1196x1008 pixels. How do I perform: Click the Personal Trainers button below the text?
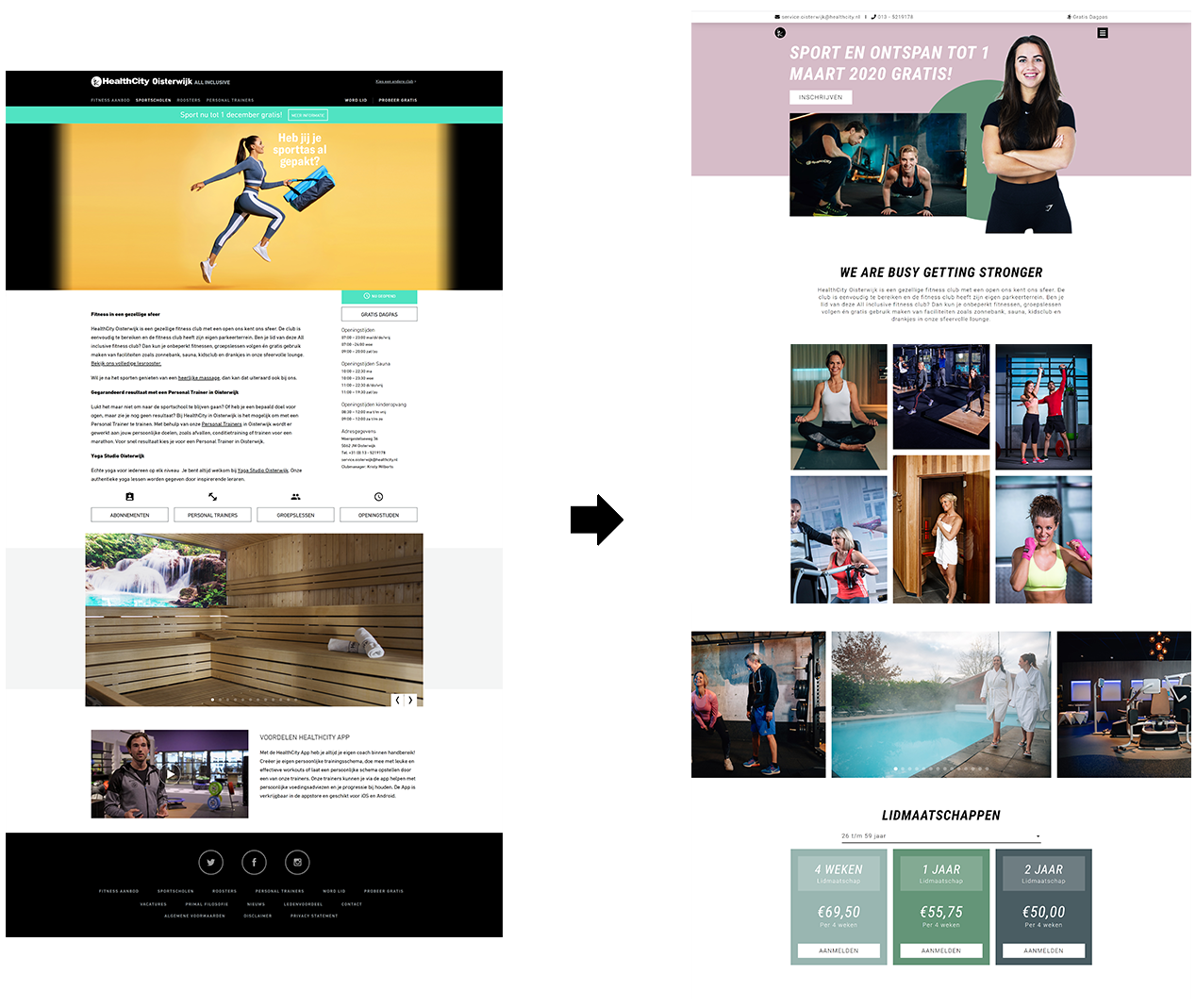click(212, 515)
